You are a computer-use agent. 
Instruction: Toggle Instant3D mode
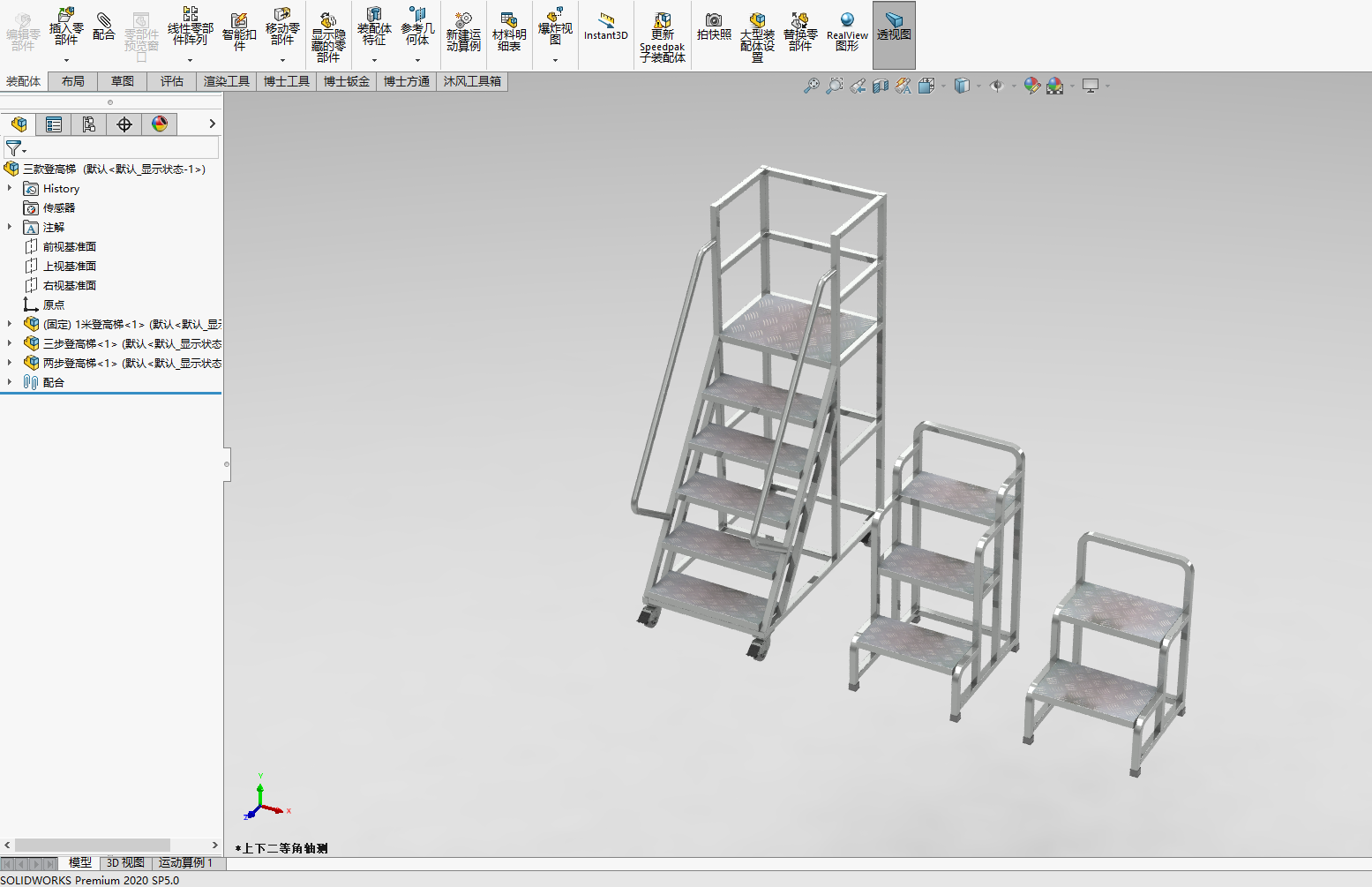[606, 26]
